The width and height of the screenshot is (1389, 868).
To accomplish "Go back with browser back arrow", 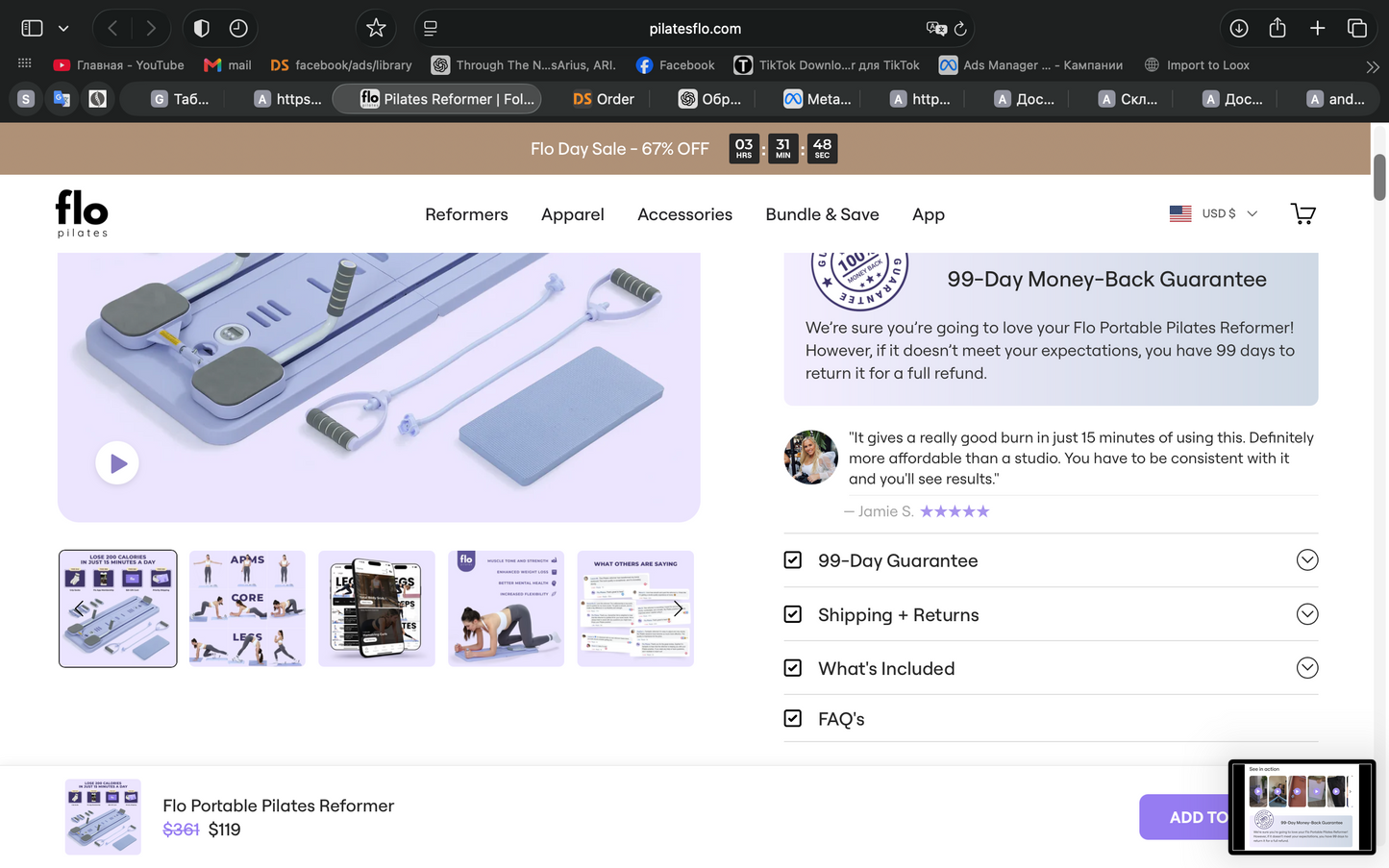I will pos(112,28).
